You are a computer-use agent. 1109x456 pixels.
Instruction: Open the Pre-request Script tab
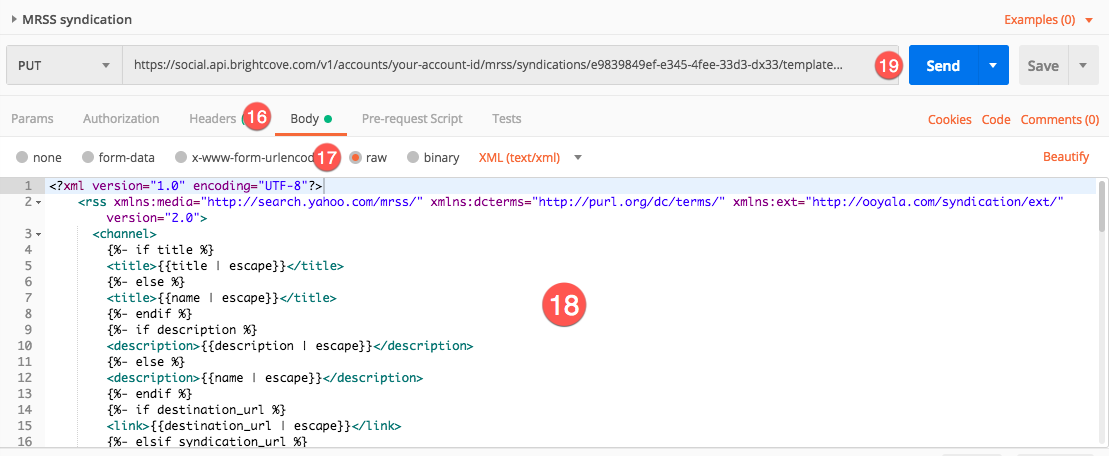coord(412,119)
